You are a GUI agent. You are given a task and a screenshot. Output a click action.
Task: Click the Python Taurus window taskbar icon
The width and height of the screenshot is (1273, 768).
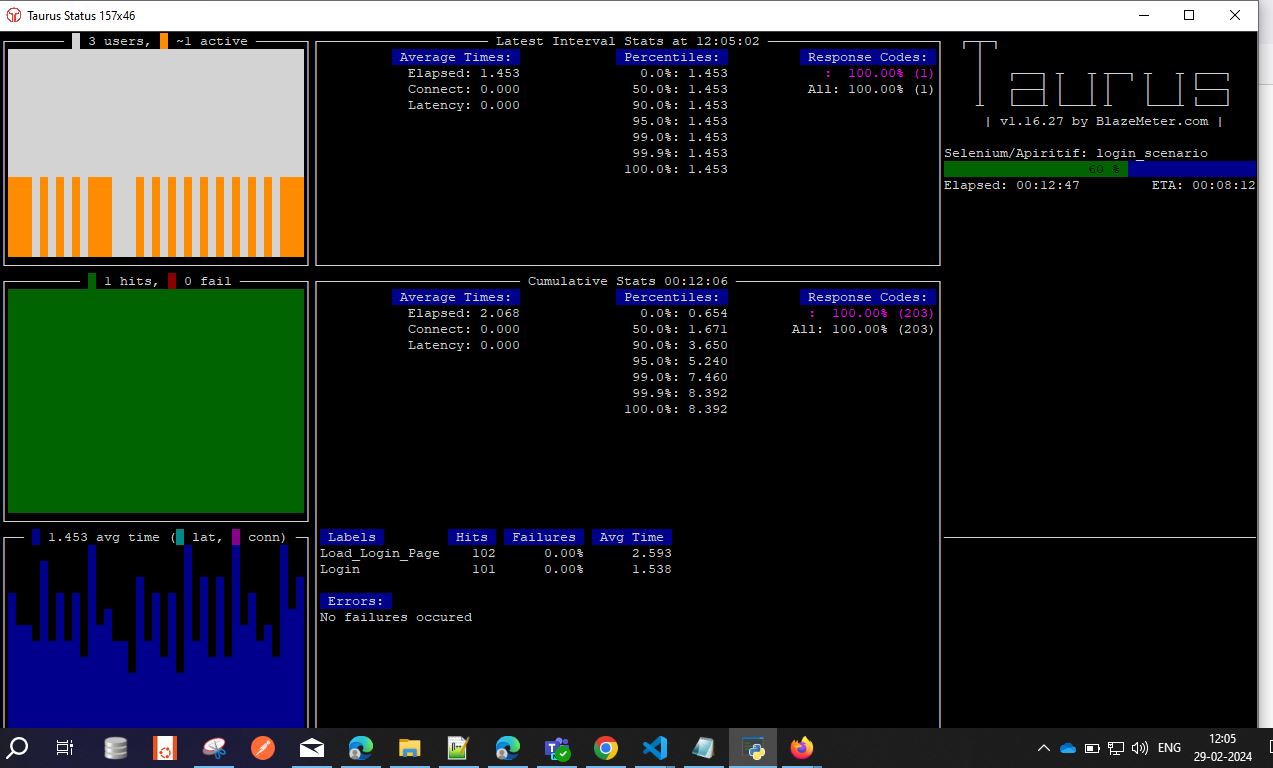pos(752,748)
